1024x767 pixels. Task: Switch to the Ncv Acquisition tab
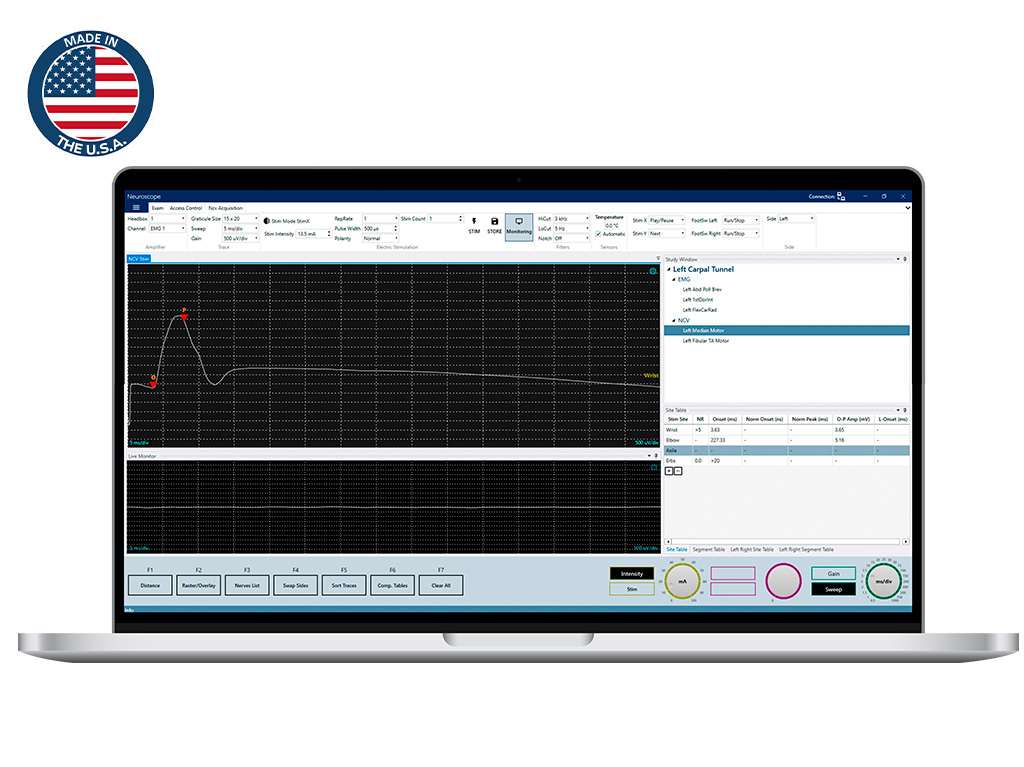click(x=225, y=208)
